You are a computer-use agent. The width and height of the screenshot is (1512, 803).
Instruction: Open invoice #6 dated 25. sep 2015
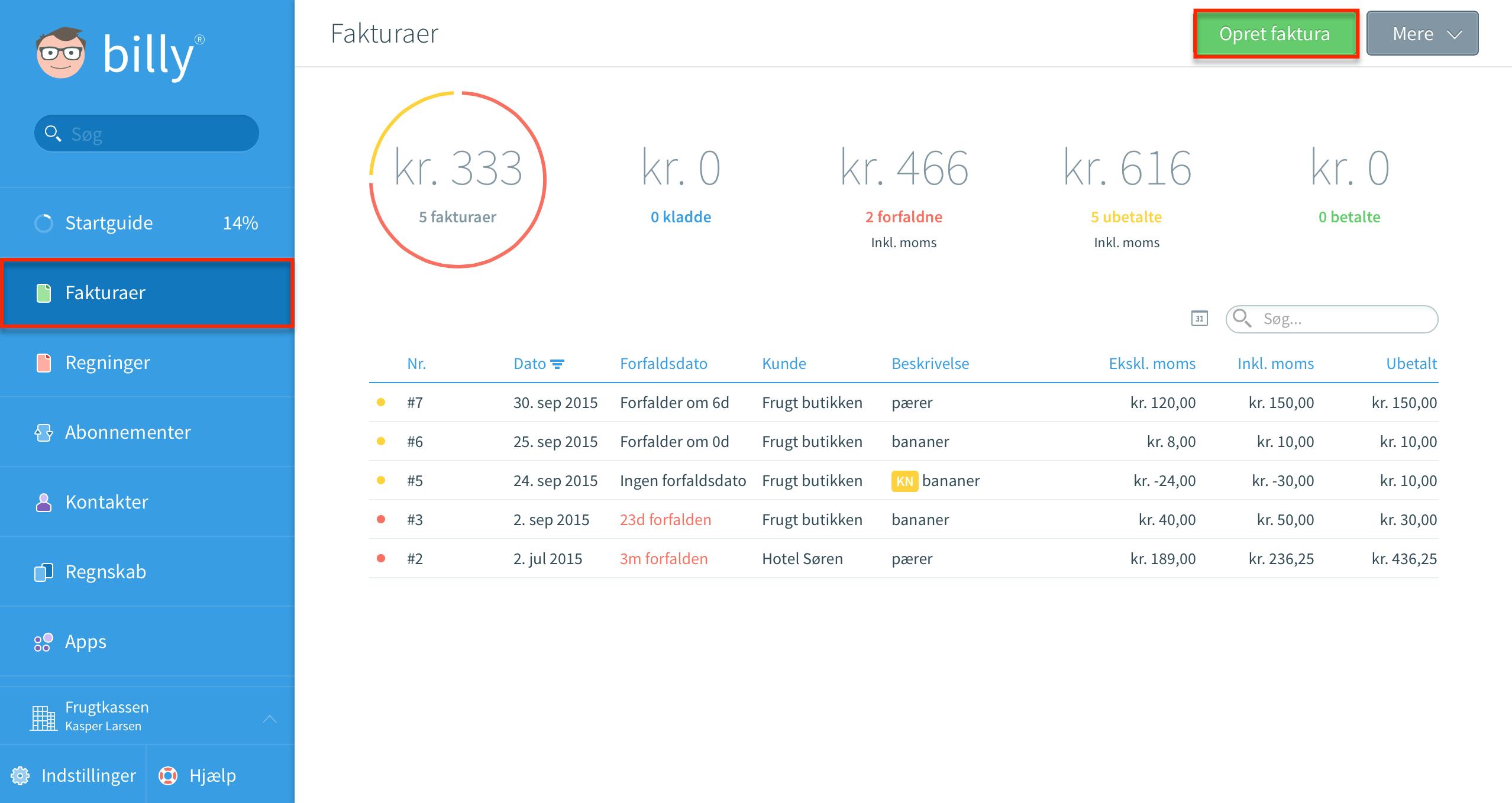[x=904, y=442]
